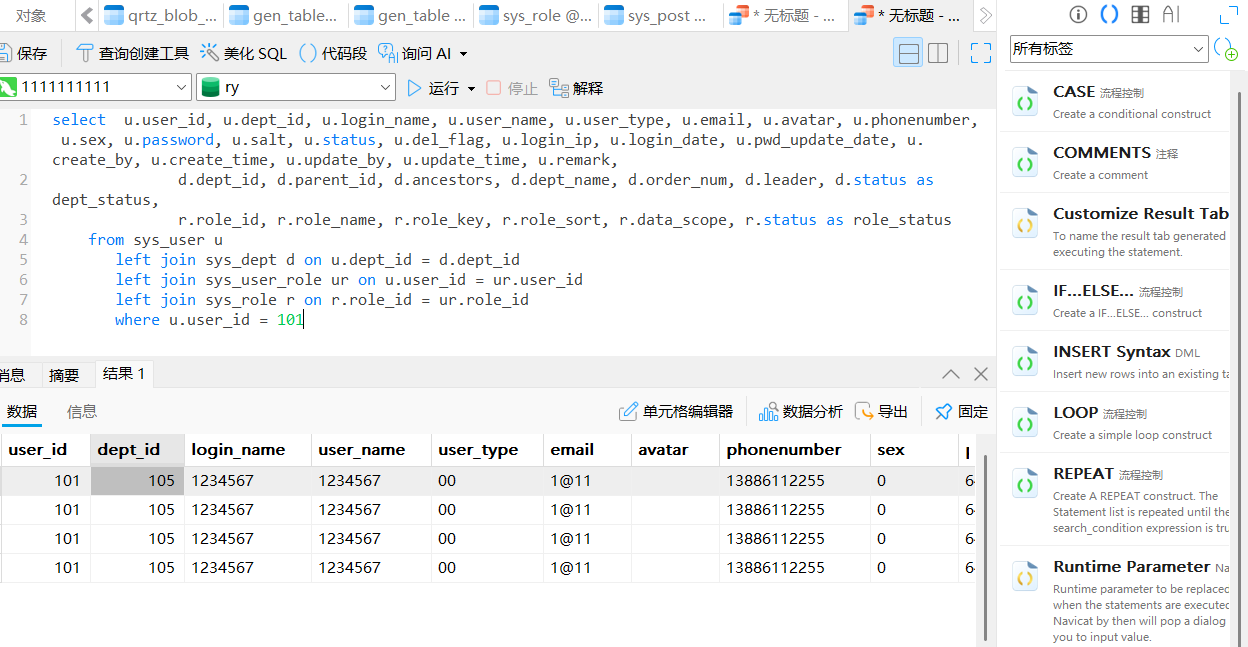Image resolution: width=1248 pixels, height=647 pixels.
Task: Export results with 导出
Action: coord(881,411)
